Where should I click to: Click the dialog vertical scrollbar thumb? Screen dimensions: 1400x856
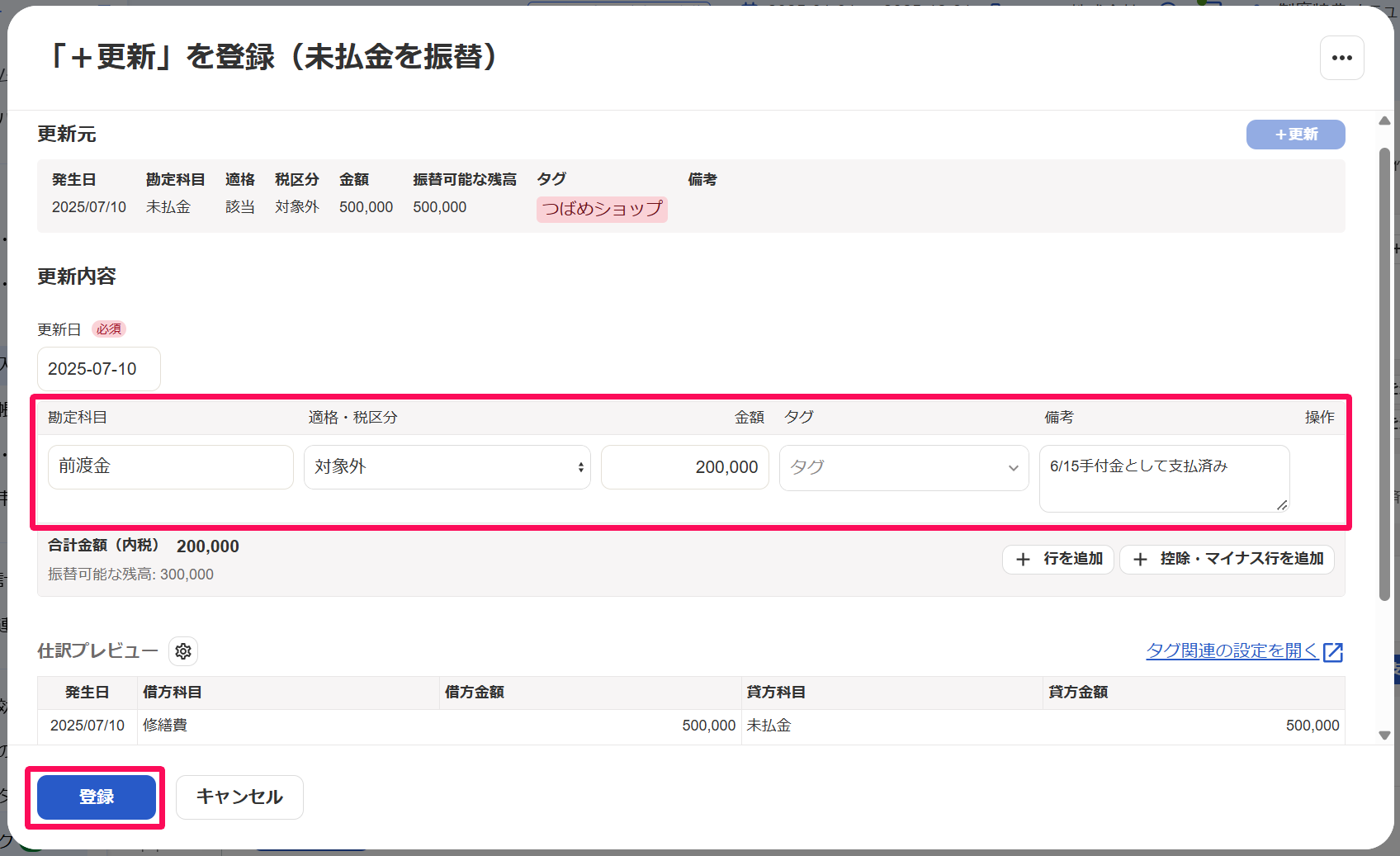pos(1384,375)
